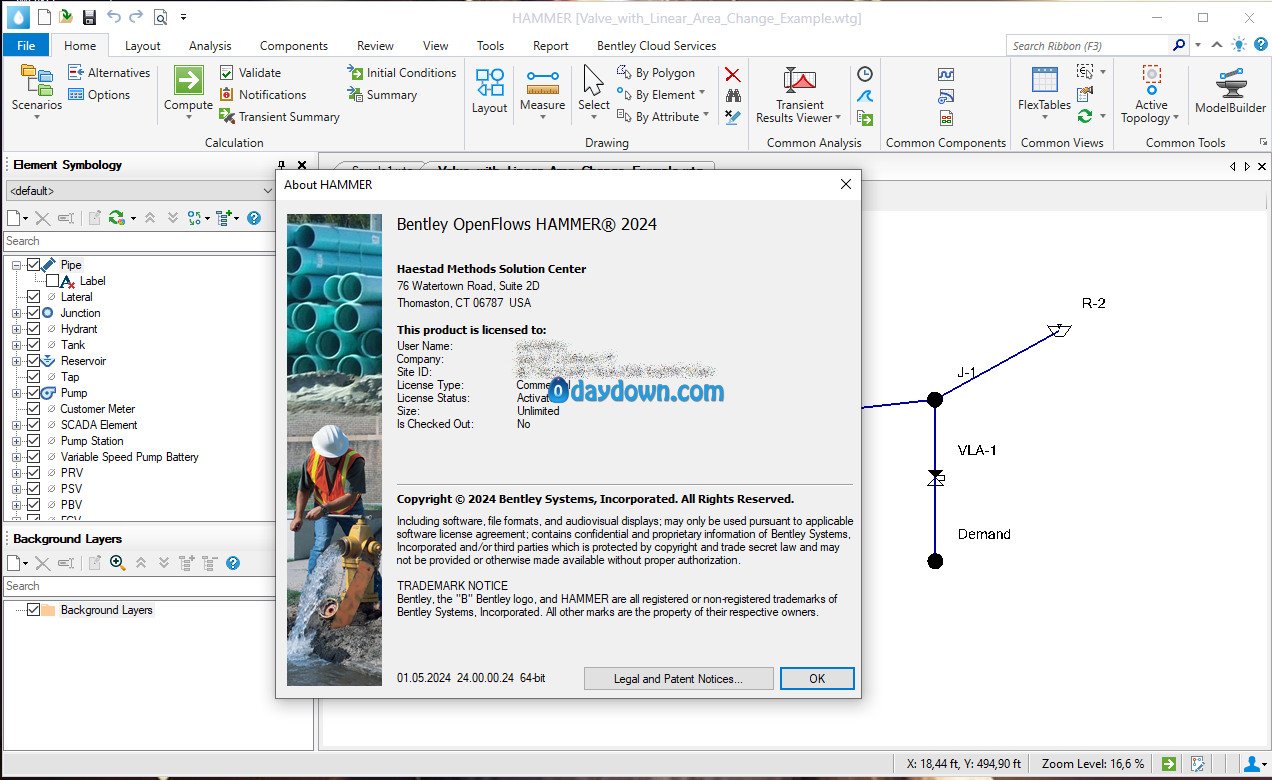
Task: Open the clock Times icon in Common Analysis
Action: (865, 74)
